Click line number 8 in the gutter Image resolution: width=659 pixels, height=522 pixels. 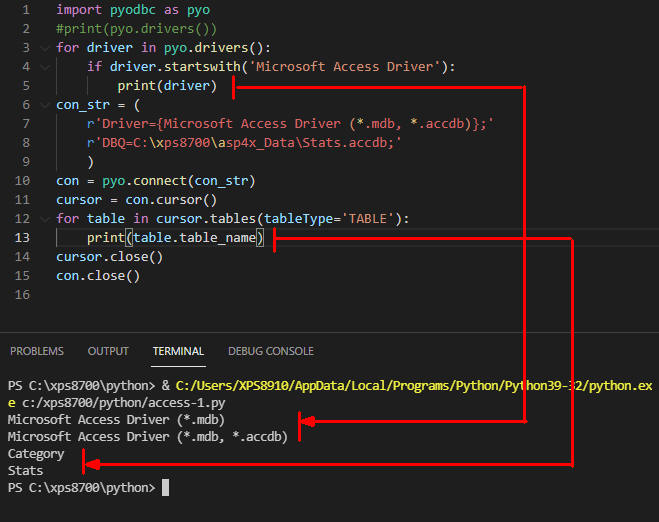(x=26, y=143)
